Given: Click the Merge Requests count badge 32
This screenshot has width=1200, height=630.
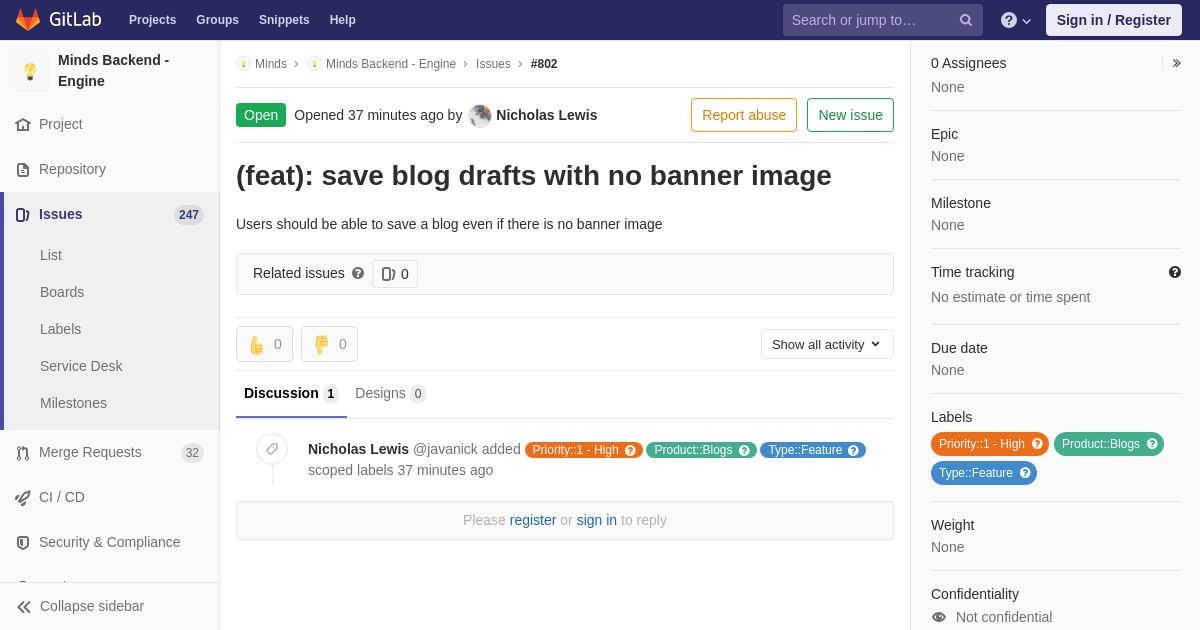Looking at the screenshot, I should coord(192,453).
